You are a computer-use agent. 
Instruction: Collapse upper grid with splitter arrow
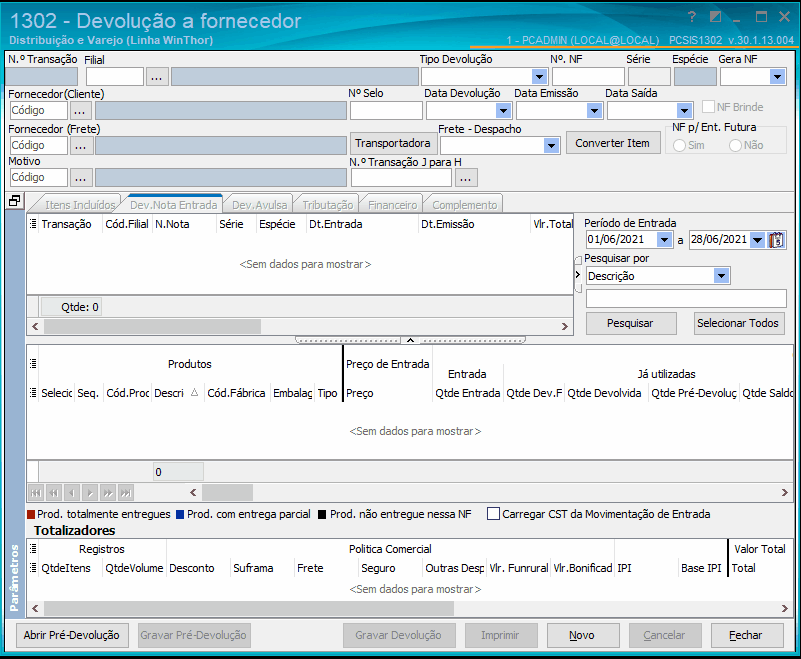pyautogui.click(x=410, y=340)
